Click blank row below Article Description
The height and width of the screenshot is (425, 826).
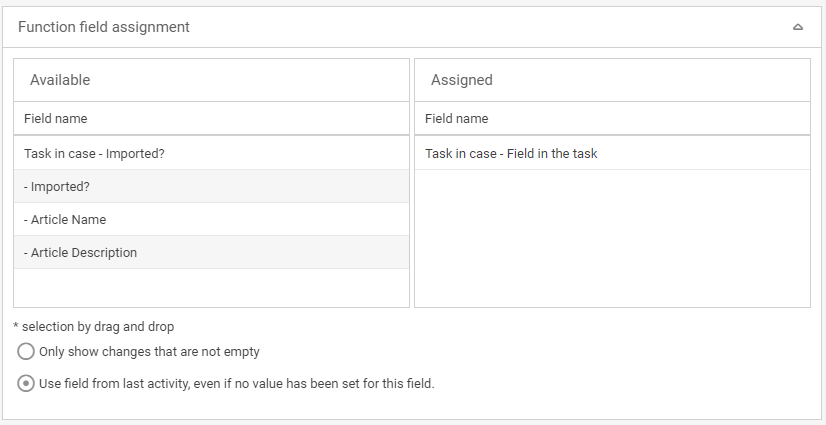click(x=210, y=287)
